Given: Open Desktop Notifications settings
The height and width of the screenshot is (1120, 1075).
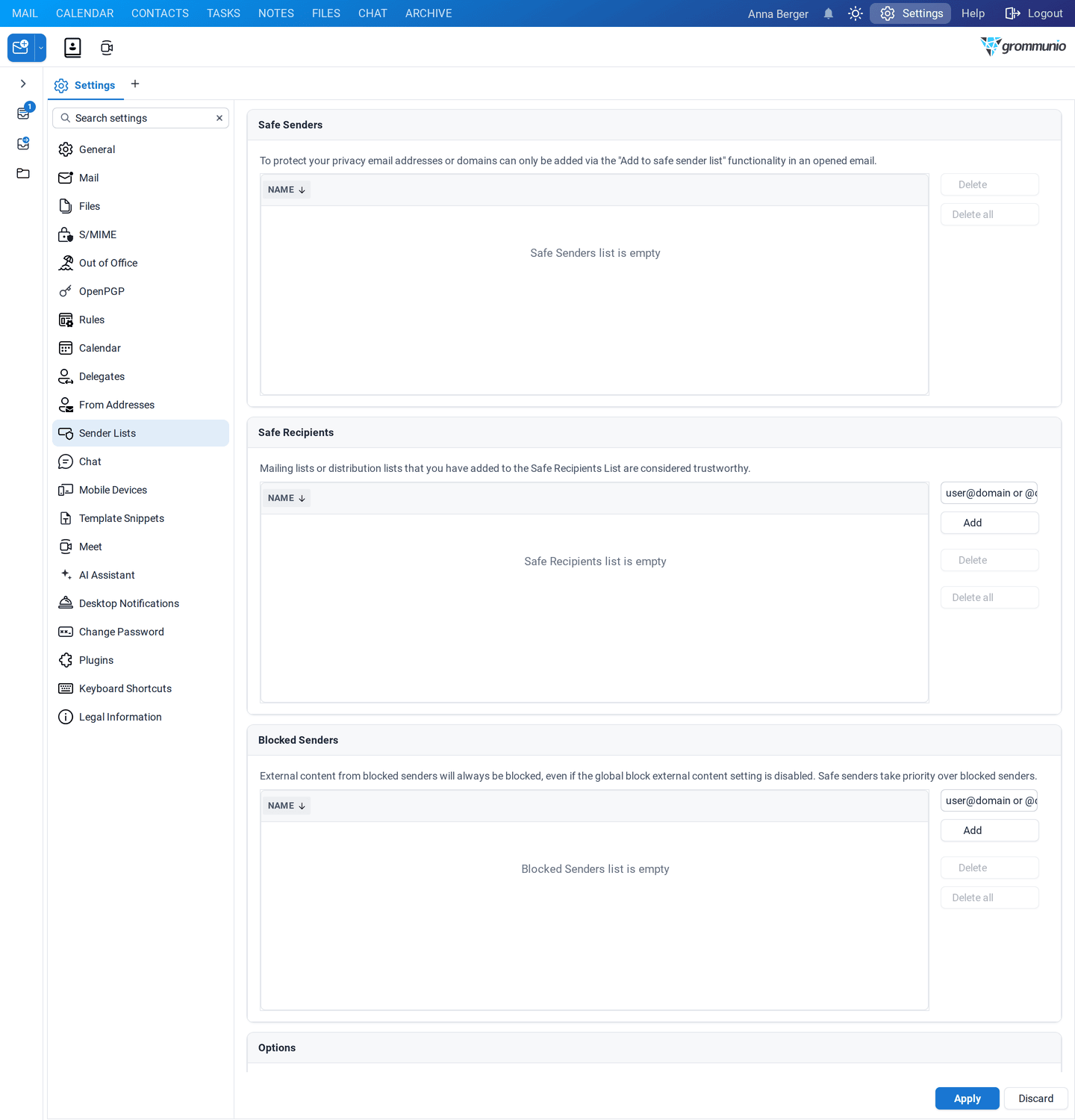Looking at the screenshot, I should click(140, 603).
